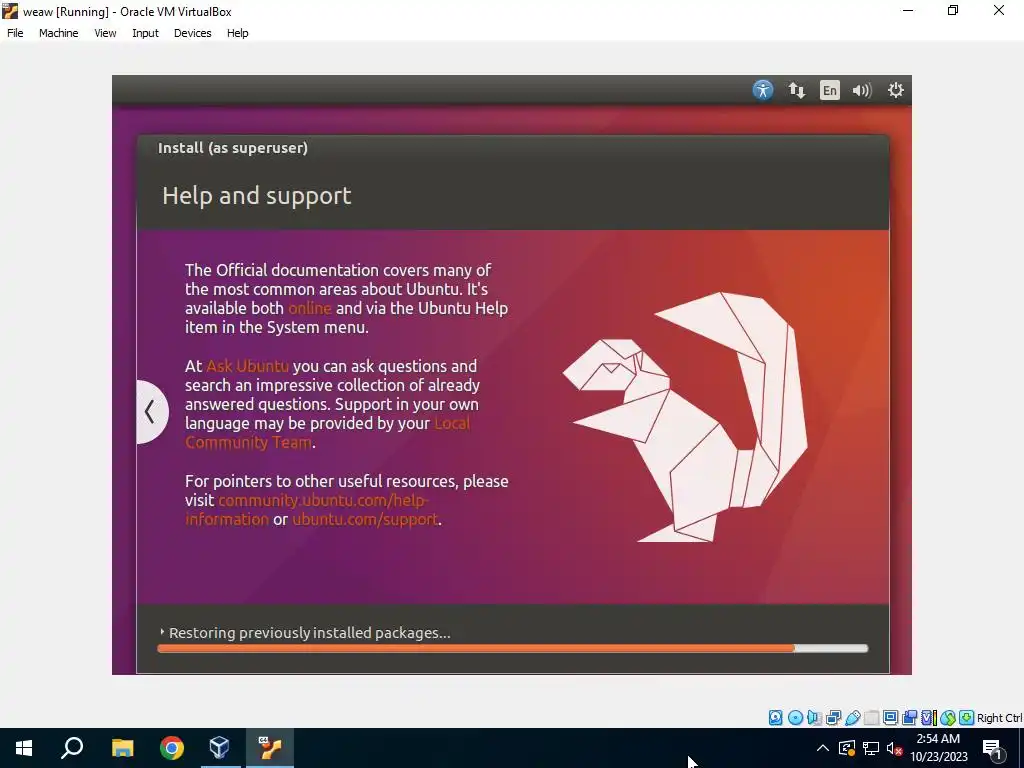The width and height of the screenshot is (1024, 768).
Task: Click the shared folders status icon
Action: click(871, 718)
